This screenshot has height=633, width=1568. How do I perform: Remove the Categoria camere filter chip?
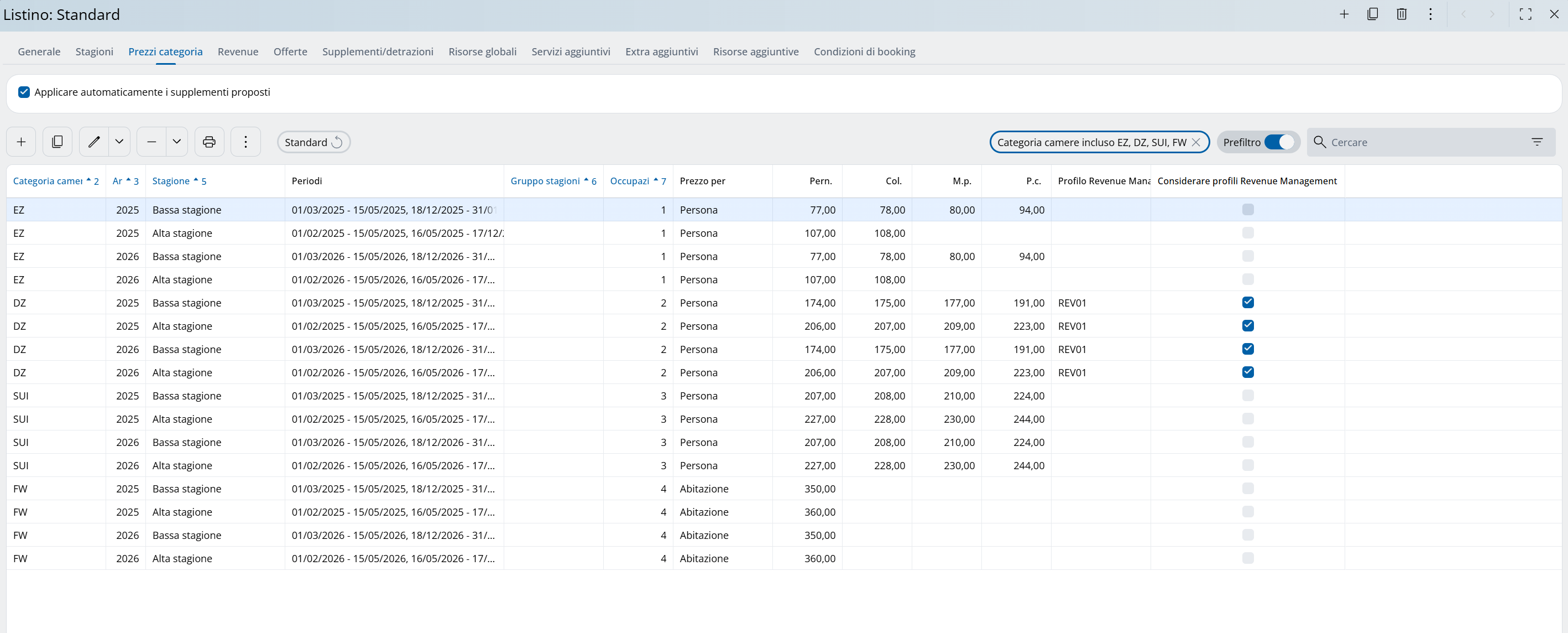(1195, 142)
